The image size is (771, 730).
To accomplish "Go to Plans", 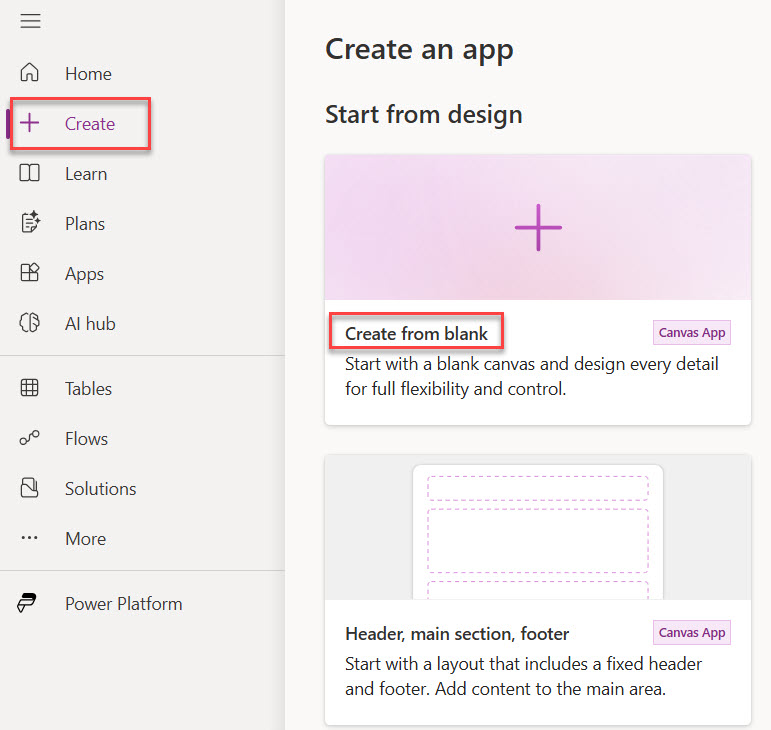I will tap(85, 224).
